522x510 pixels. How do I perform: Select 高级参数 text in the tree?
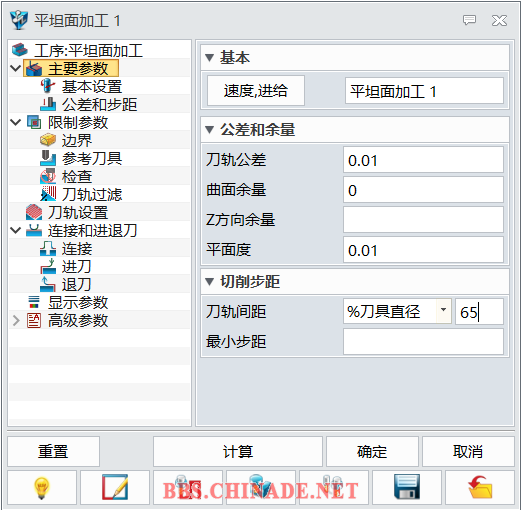click(x=78, y=321)
